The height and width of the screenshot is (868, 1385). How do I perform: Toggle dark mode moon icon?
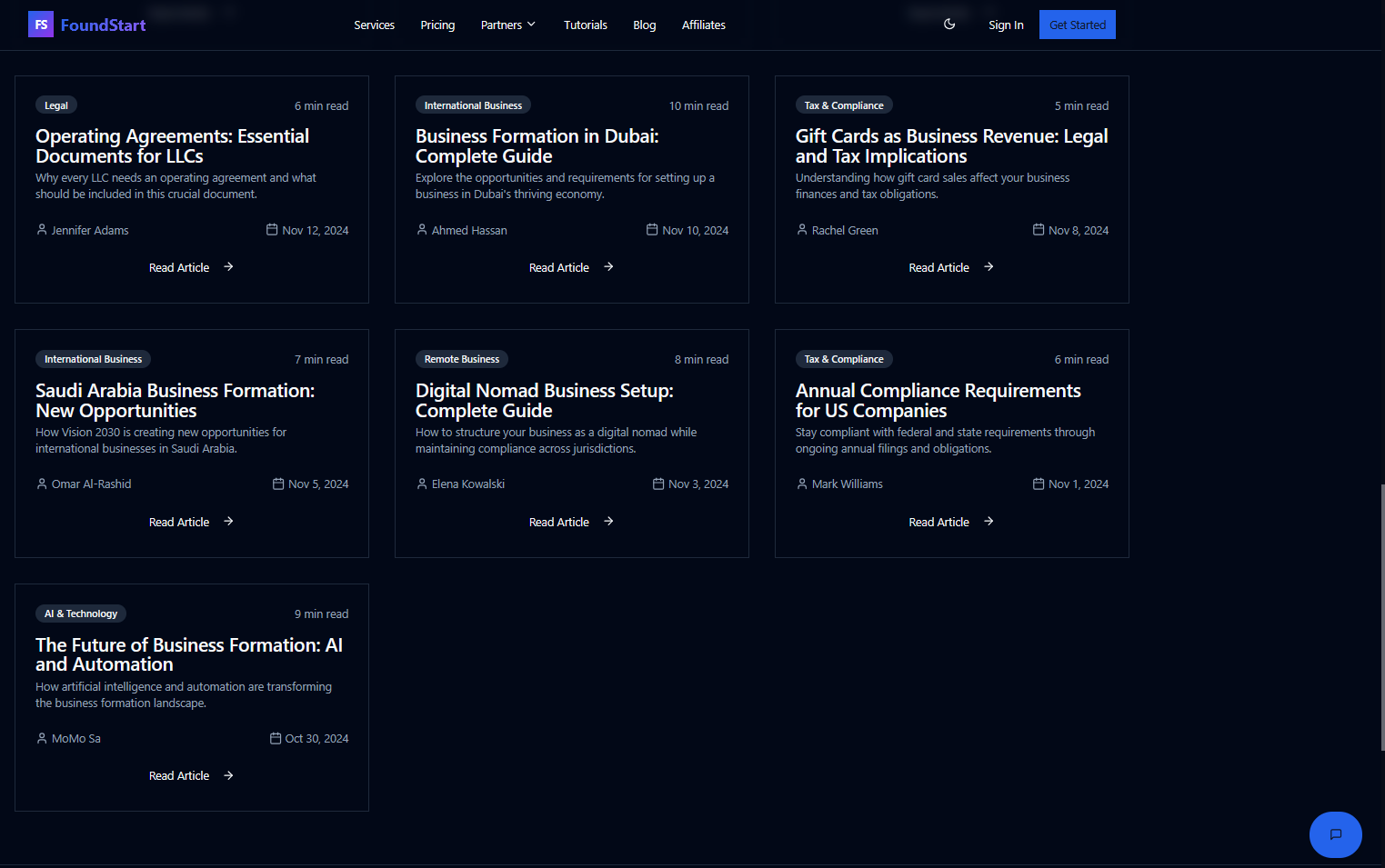click(949, 25)
